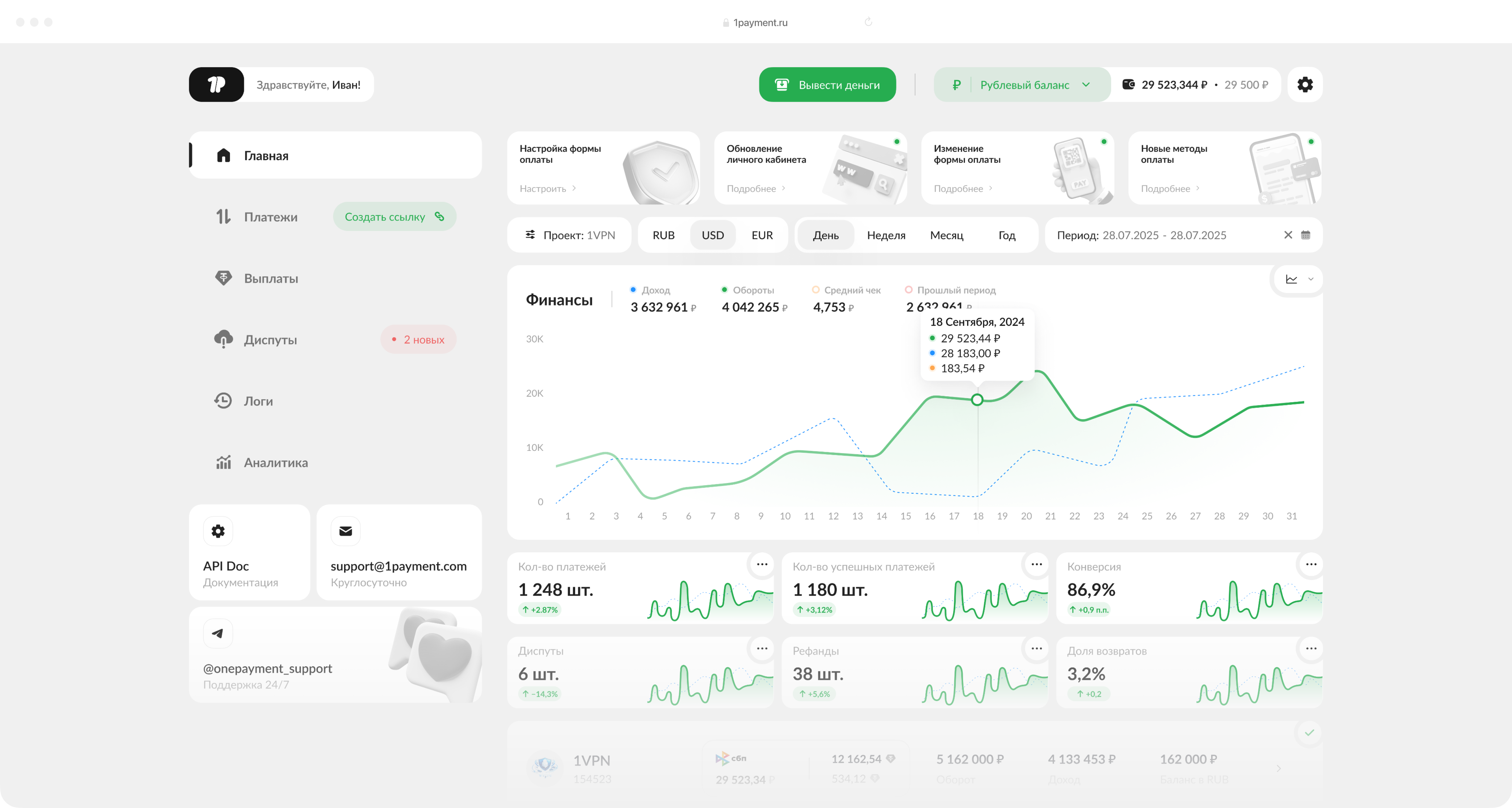This screenshot has width=1512, height=808.
Task: Click the 1payment logo icon
Action: coord(217,85)
